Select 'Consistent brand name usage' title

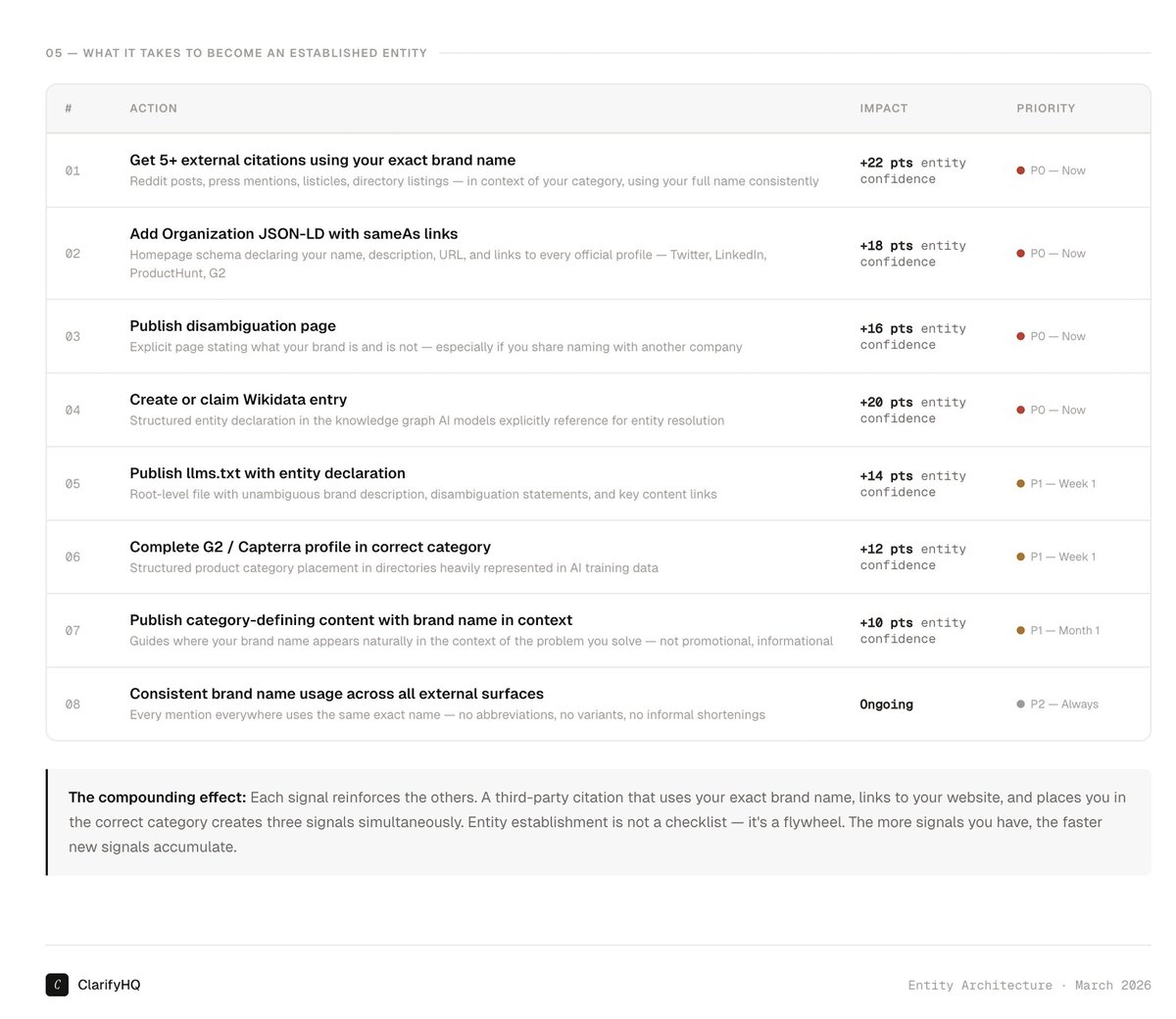(336, 693)
